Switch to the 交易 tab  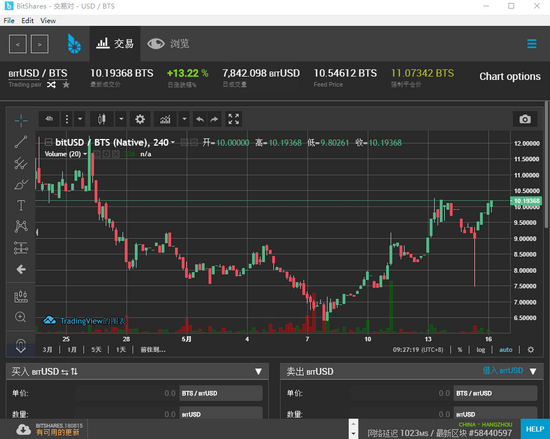point(115,44)
